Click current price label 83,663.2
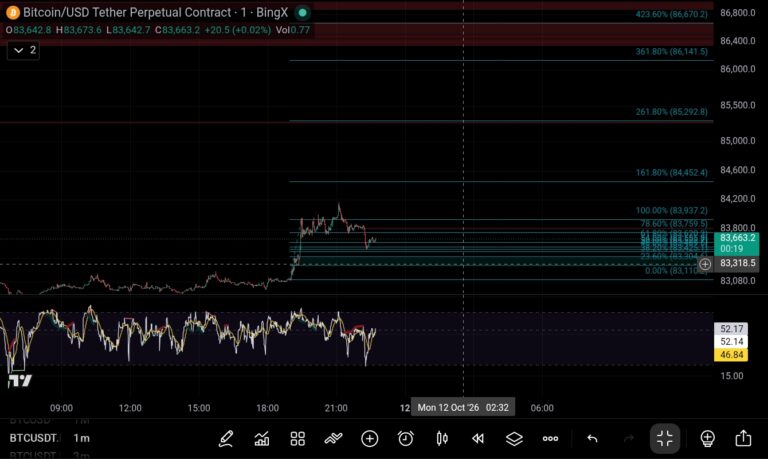The height and width of the screenshot is (459, 768). (x=737, y=238)
